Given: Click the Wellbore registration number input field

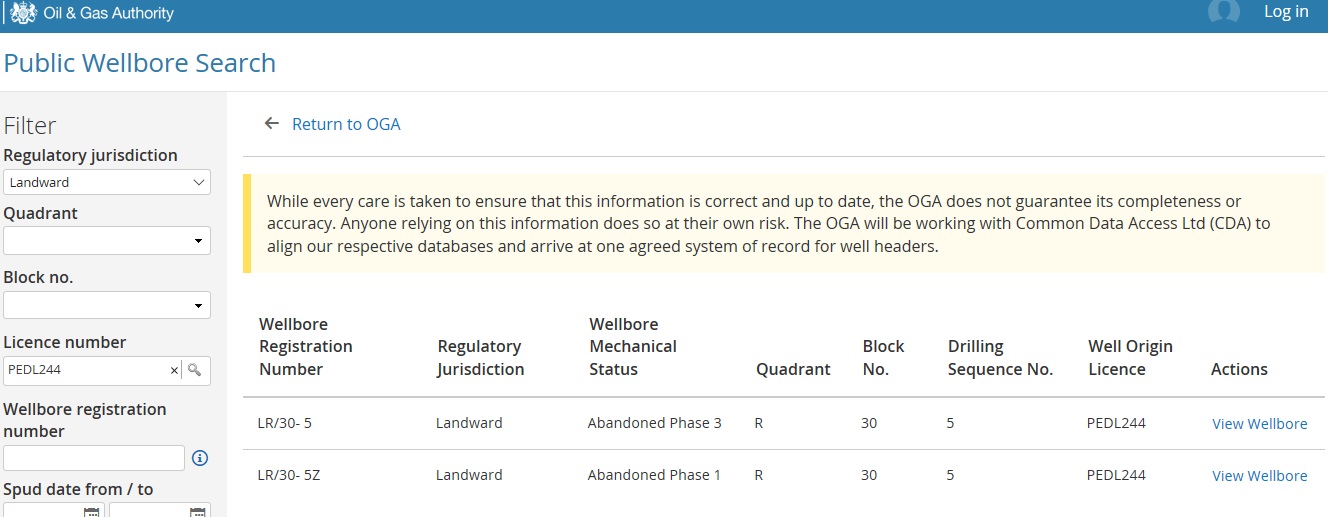Looking at the screenshot, I should (94, 458).
